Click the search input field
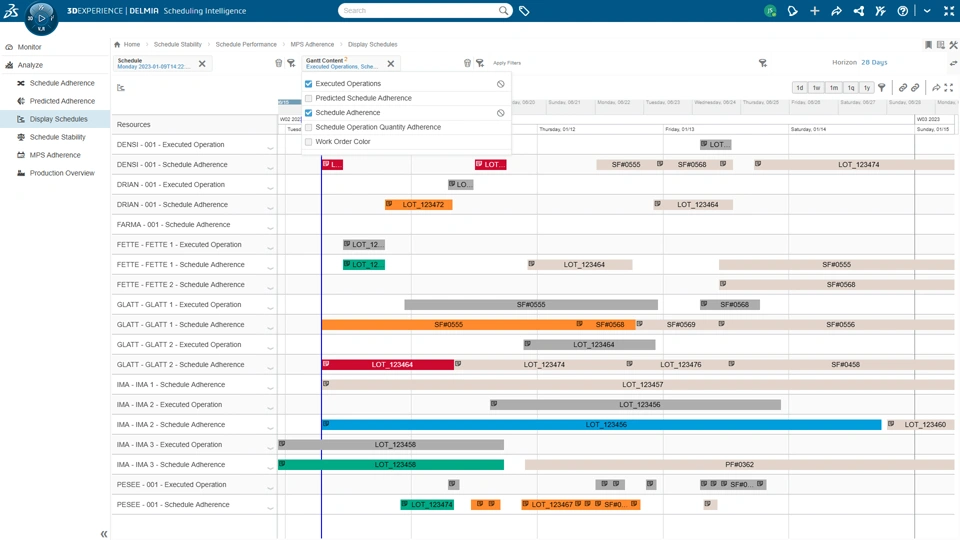 (419, 10)
